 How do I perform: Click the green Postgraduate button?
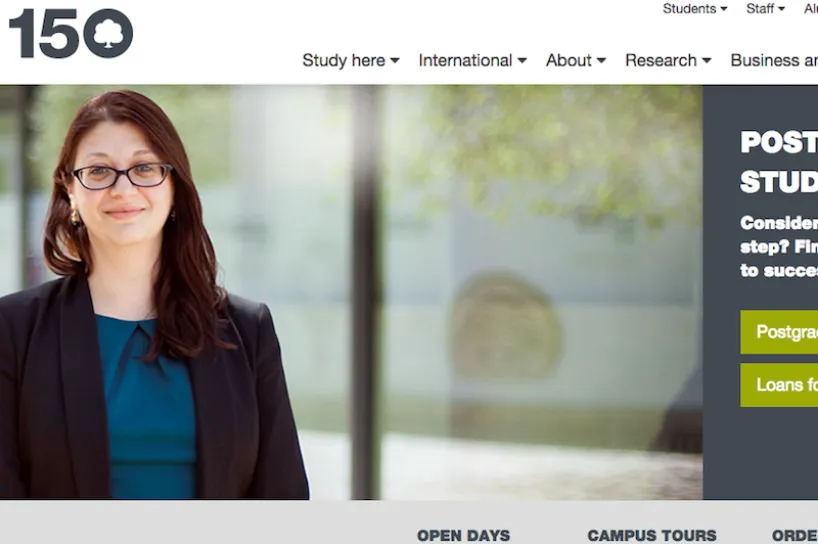tap(779, 332)
